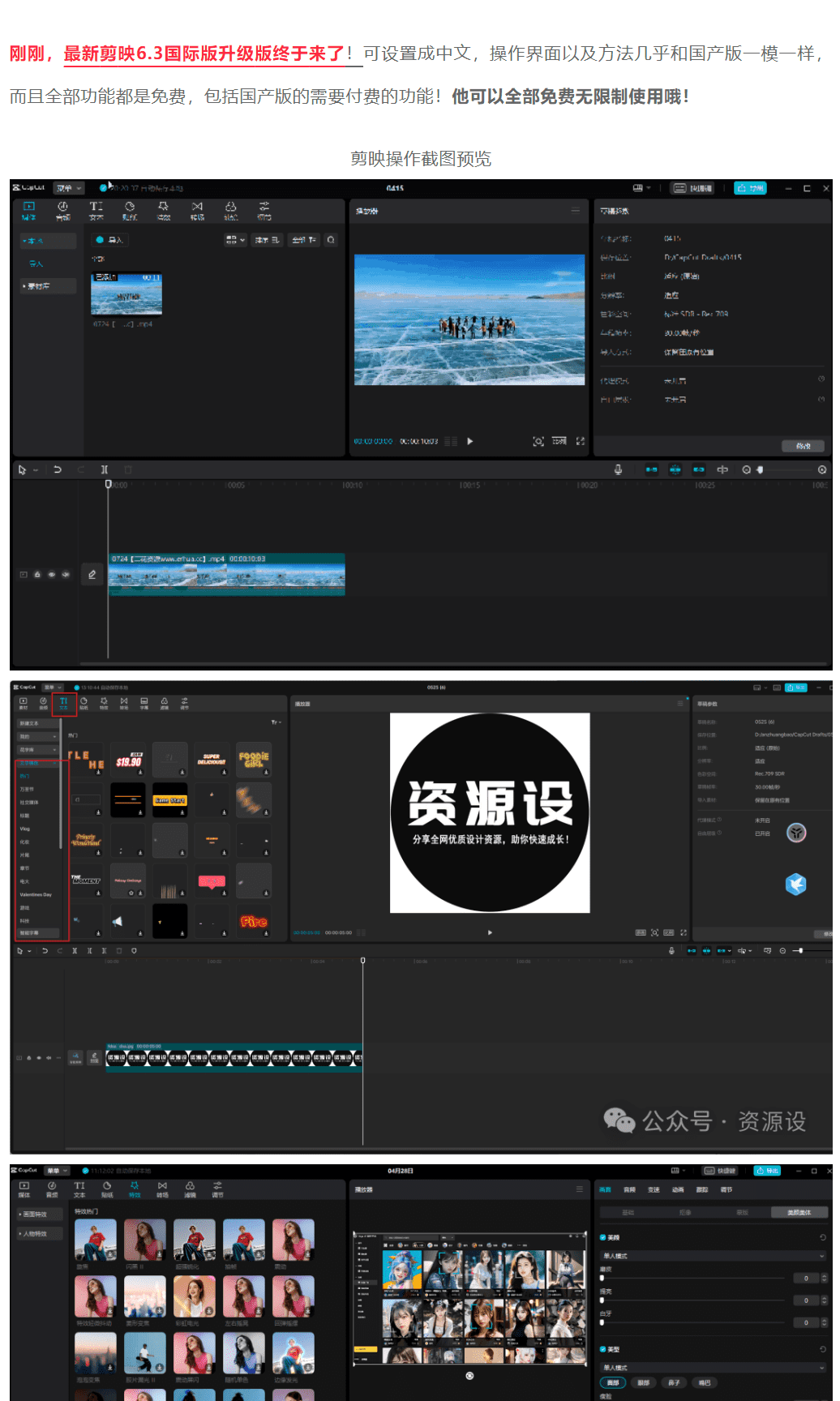Switch to 变速 tab in third properties panel

[x=654, y=1189]
